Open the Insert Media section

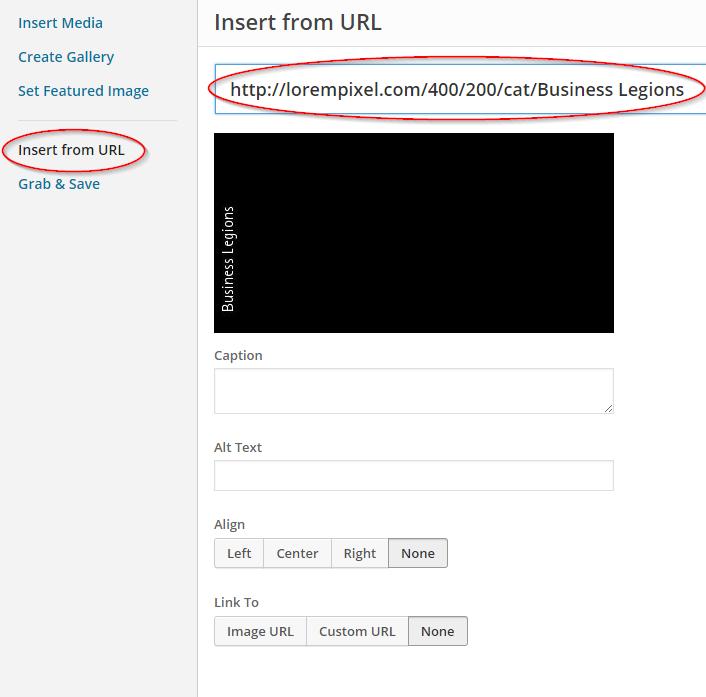pos(60,23)
